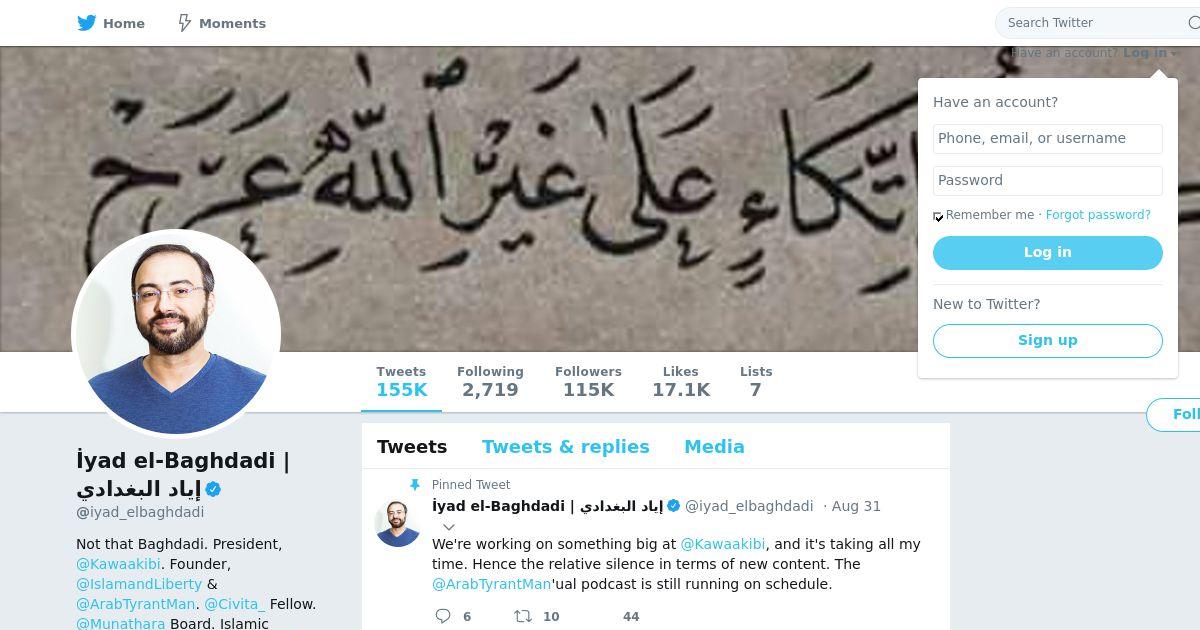Click the Twitter bird Home icon

coord(87,23)
